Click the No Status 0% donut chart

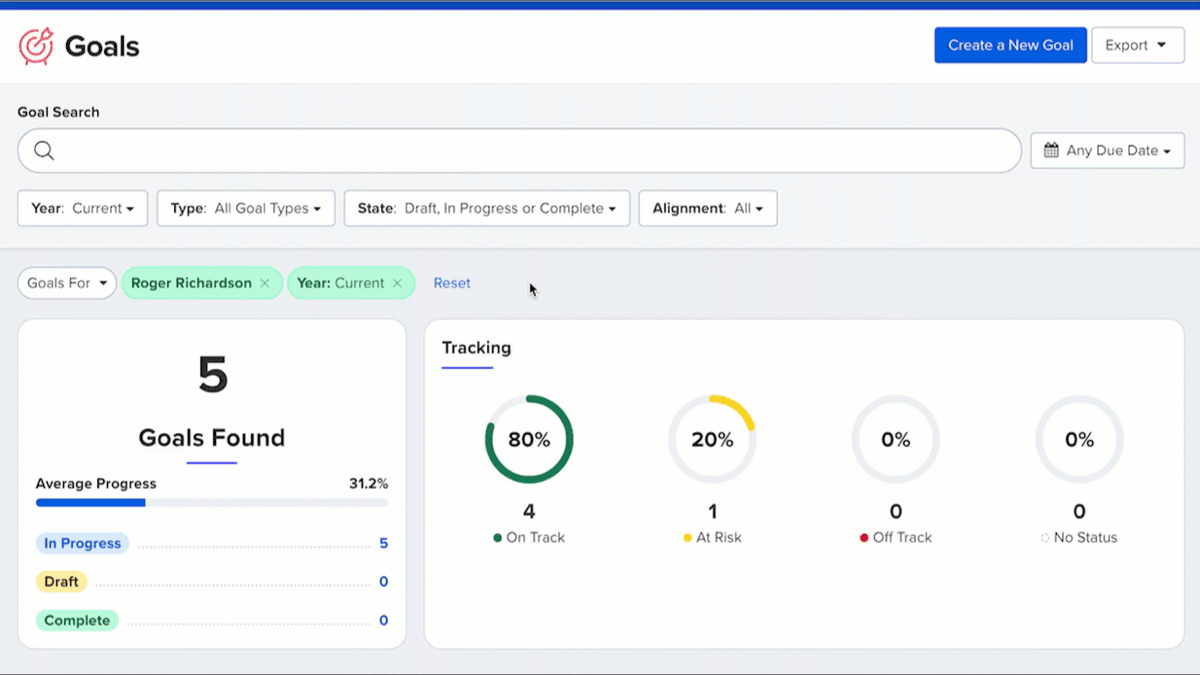(x=1079, y=440)
